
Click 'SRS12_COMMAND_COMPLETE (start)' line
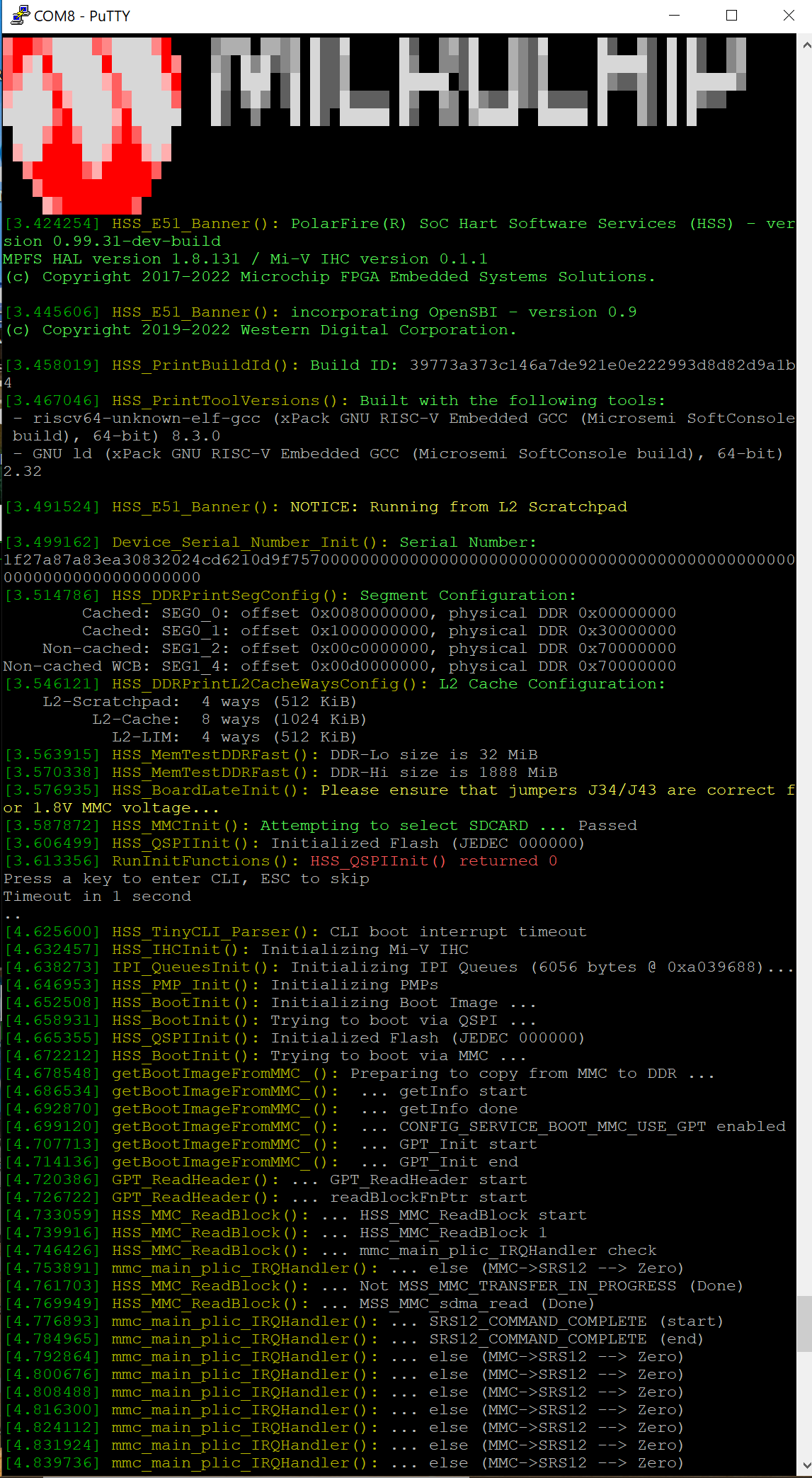point(556,1321)
